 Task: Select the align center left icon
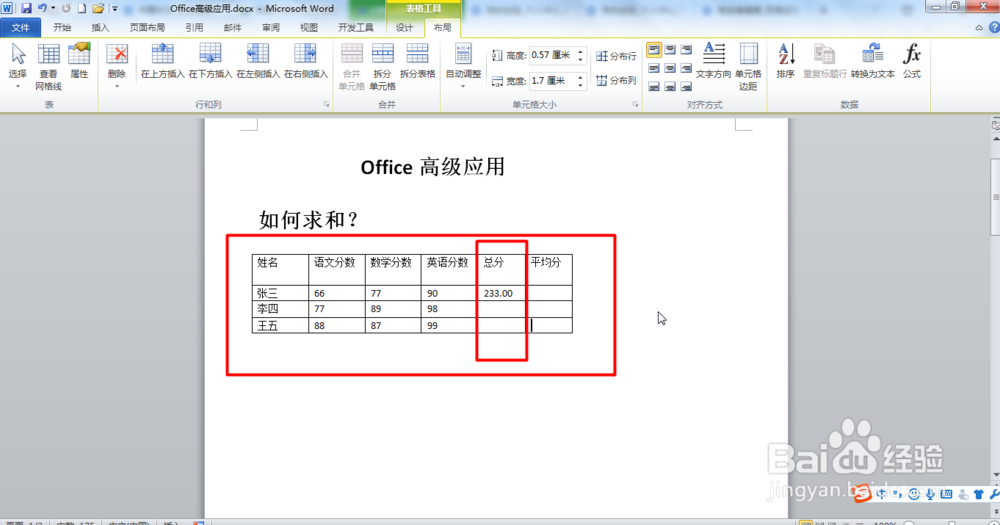coord(654,68)
